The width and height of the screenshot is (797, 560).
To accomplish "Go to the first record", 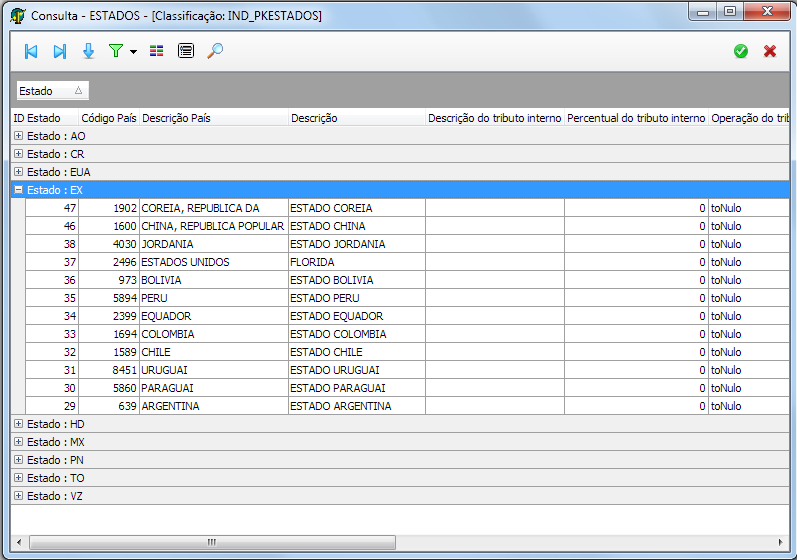I will 31,51.
